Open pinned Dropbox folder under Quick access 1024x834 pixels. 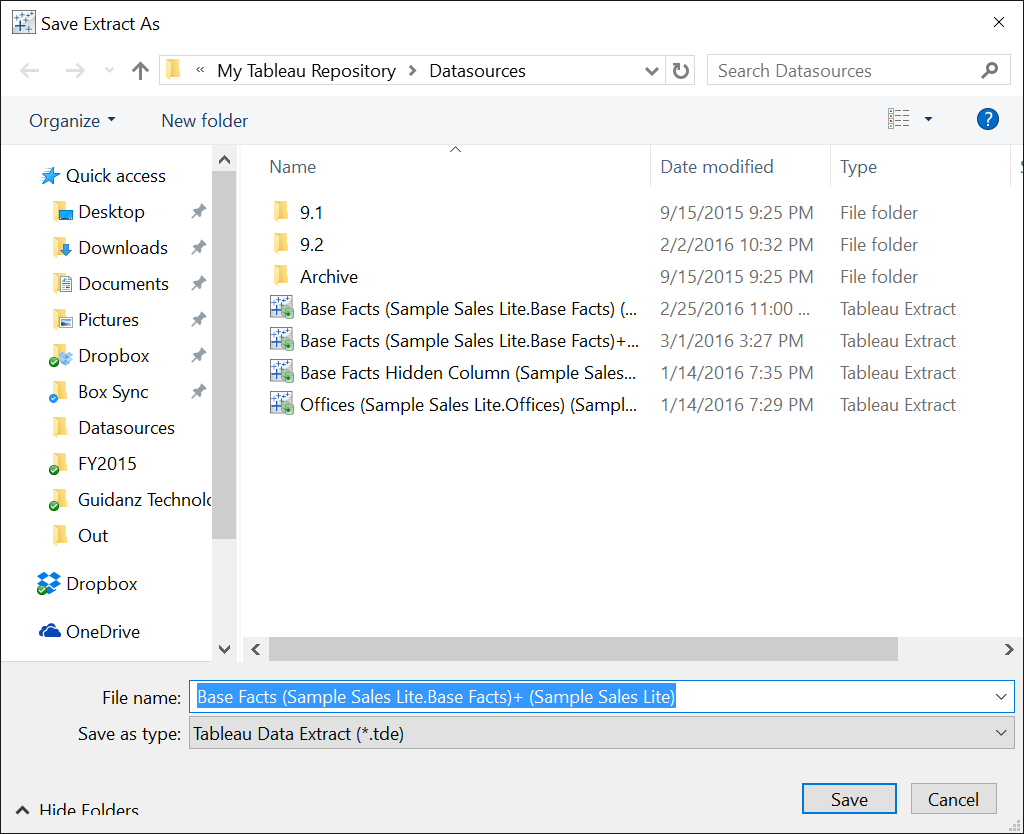[99, 355]
